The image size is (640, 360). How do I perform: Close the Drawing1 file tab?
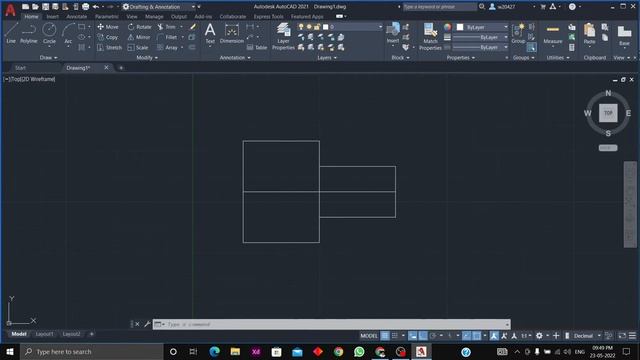107,67
